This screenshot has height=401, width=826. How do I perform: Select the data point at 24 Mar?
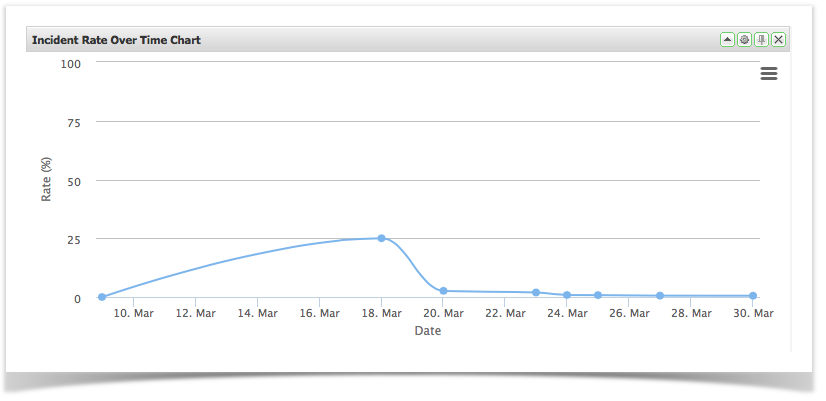(x=567, y=295)
